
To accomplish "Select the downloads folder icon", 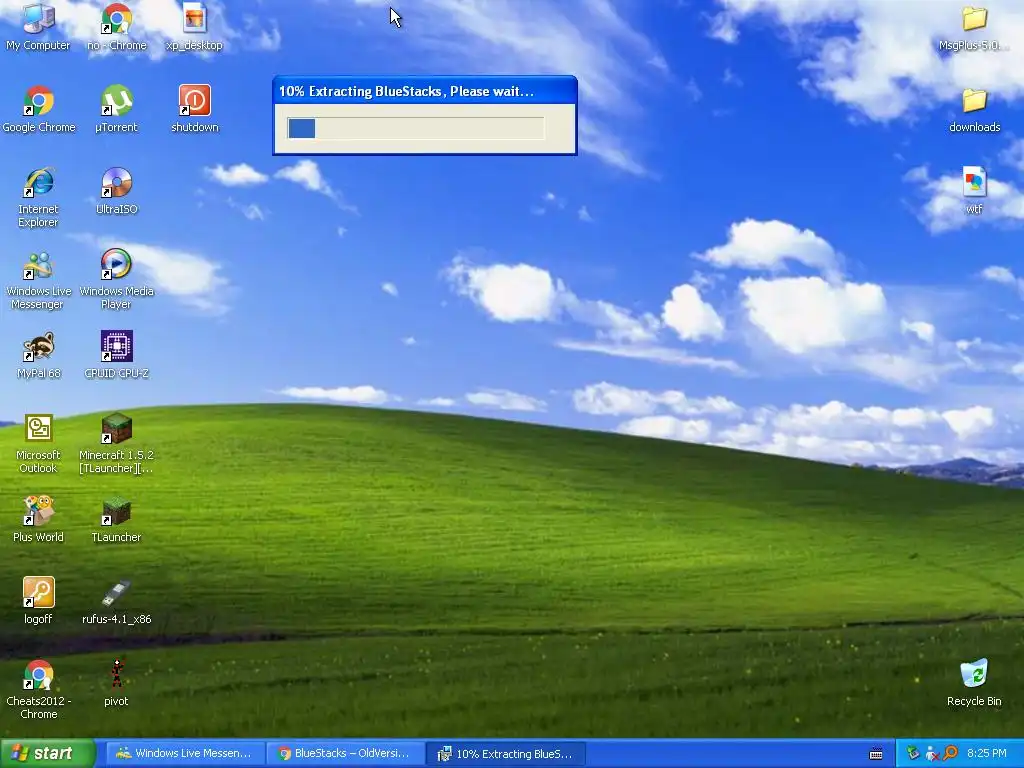I will click(x=974, y=101).
